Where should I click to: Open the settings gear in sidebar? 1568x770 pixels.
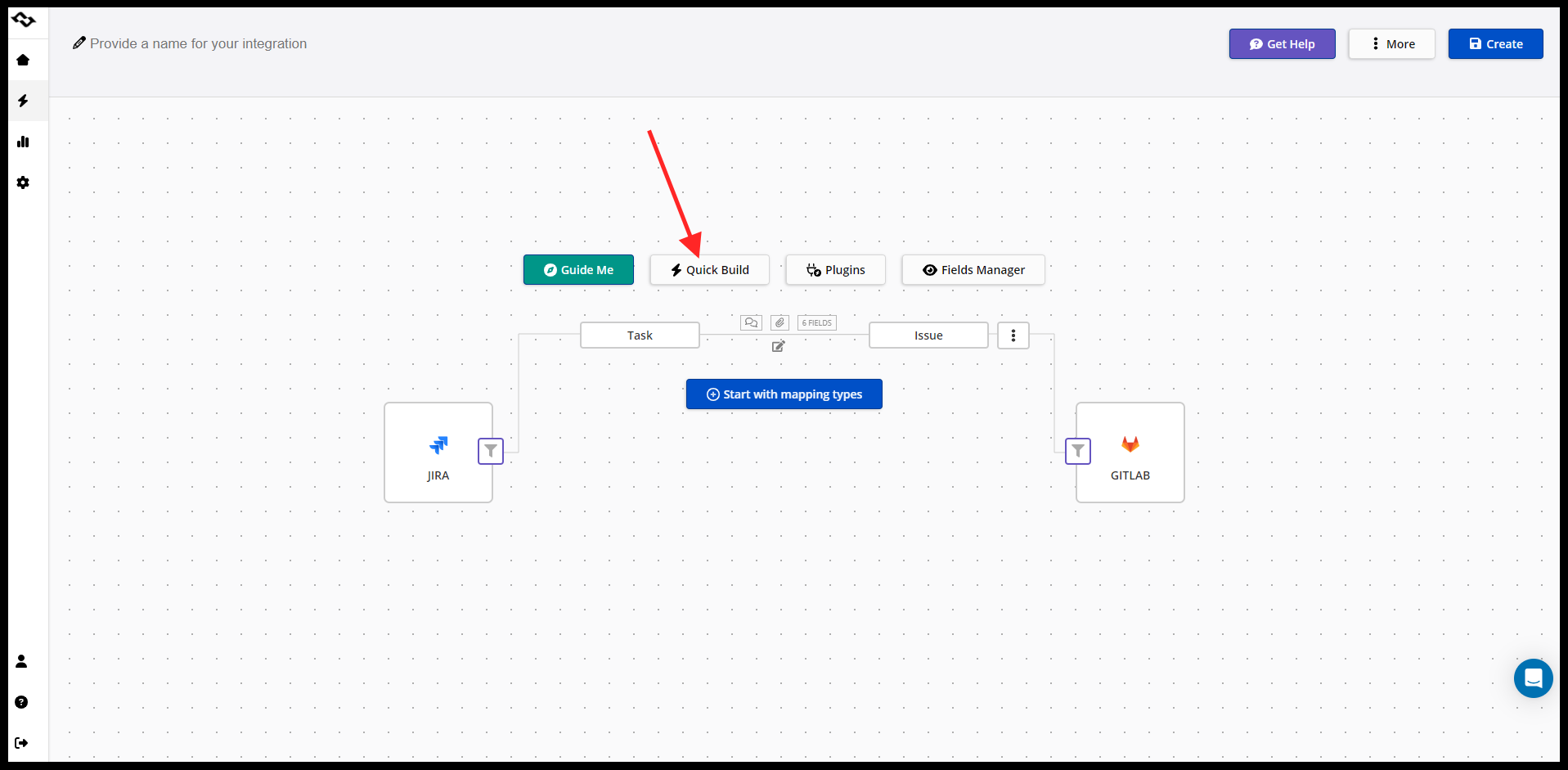click(x=23, y=182)
